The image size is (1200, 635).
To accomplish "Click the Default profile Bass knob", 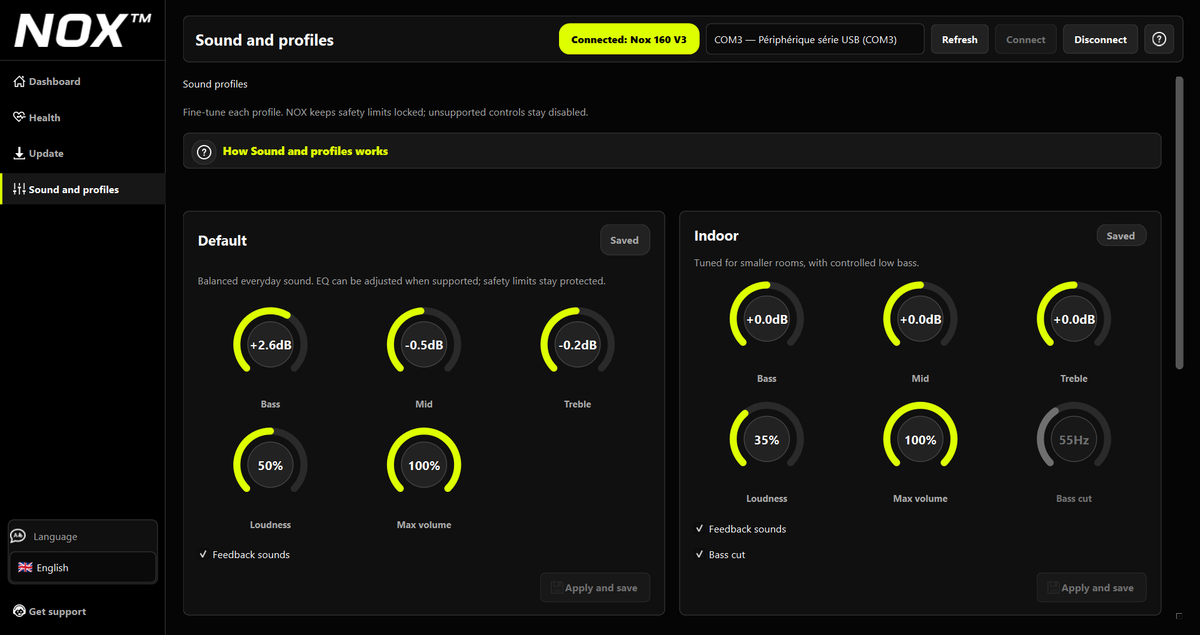I will click(270, 345).
